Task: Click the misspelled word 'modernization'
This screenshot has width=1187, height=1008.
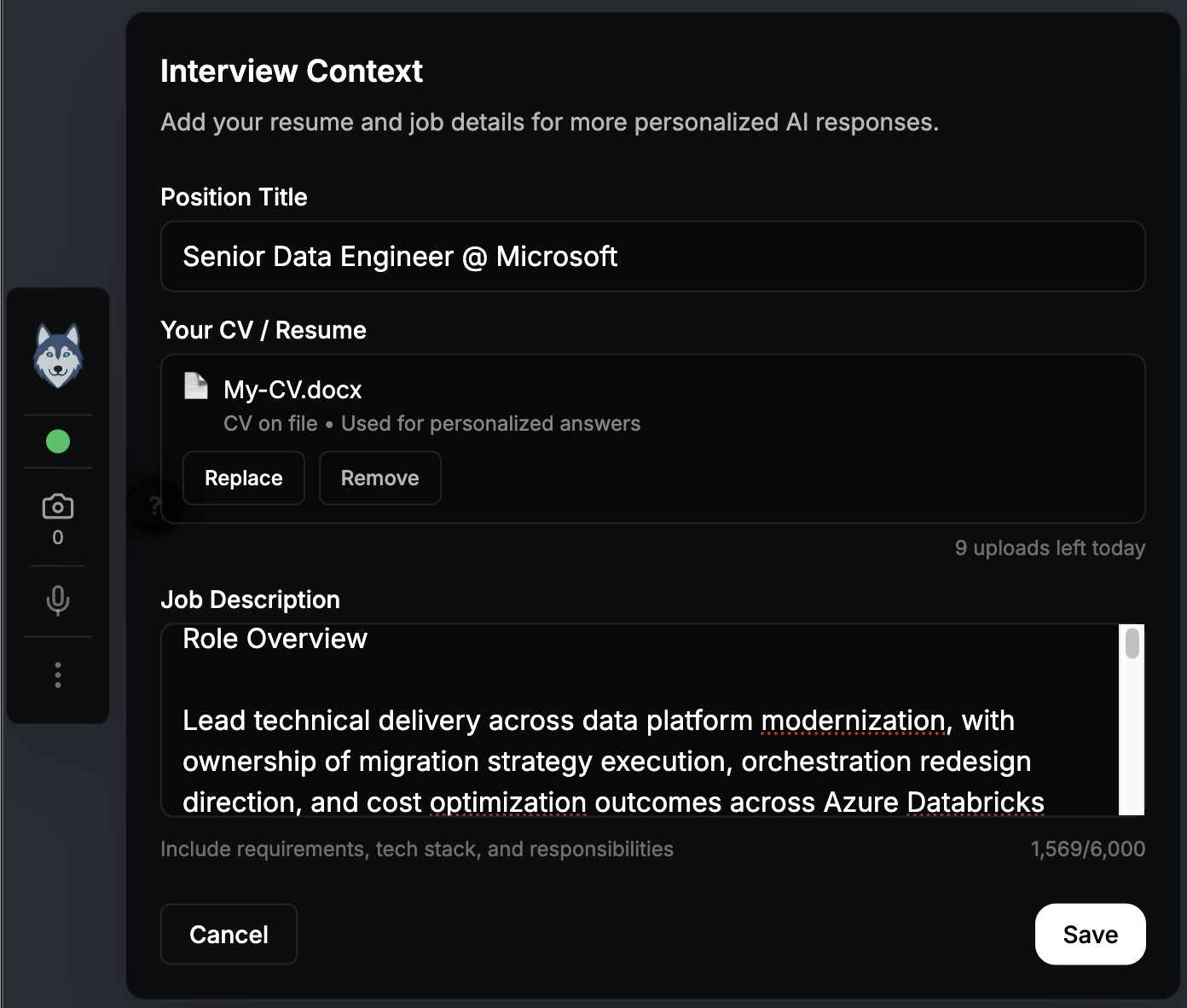Action: [854, 721]
